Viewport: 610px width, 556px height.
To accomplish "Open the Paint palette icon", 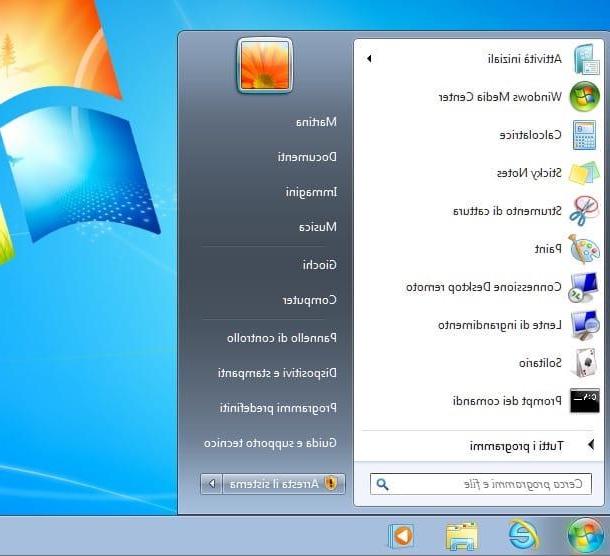I will click(584, 249).
